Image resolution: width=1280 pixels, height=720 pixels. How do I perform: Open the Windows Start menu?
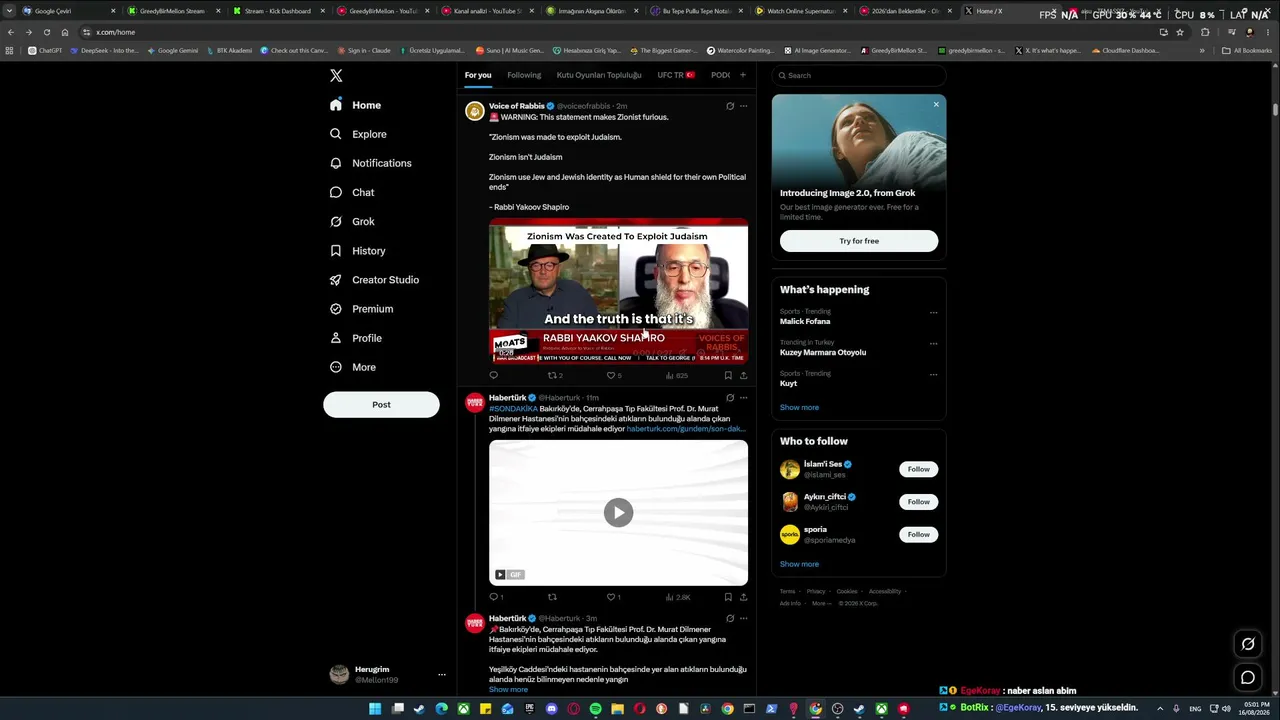pyautogui.click(x=375, y=709)
